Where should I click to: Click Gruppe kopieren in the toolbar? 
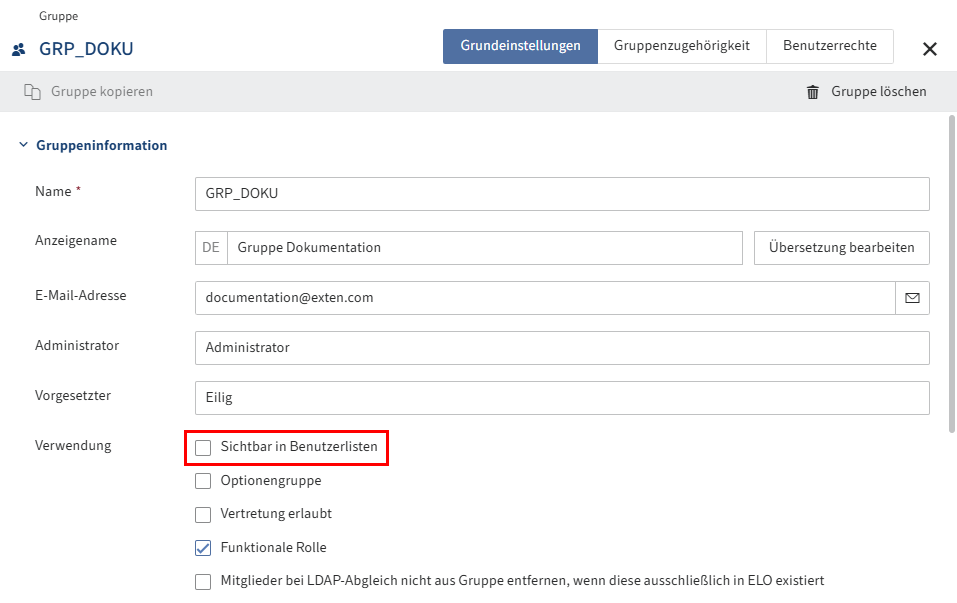coord(100,91)
